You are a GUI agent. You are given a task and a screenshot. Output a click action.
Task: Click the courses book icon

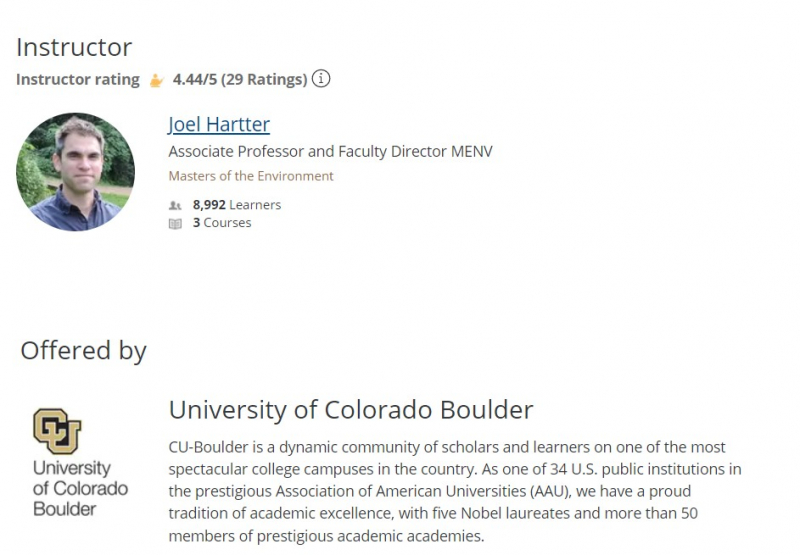(175, 223)
